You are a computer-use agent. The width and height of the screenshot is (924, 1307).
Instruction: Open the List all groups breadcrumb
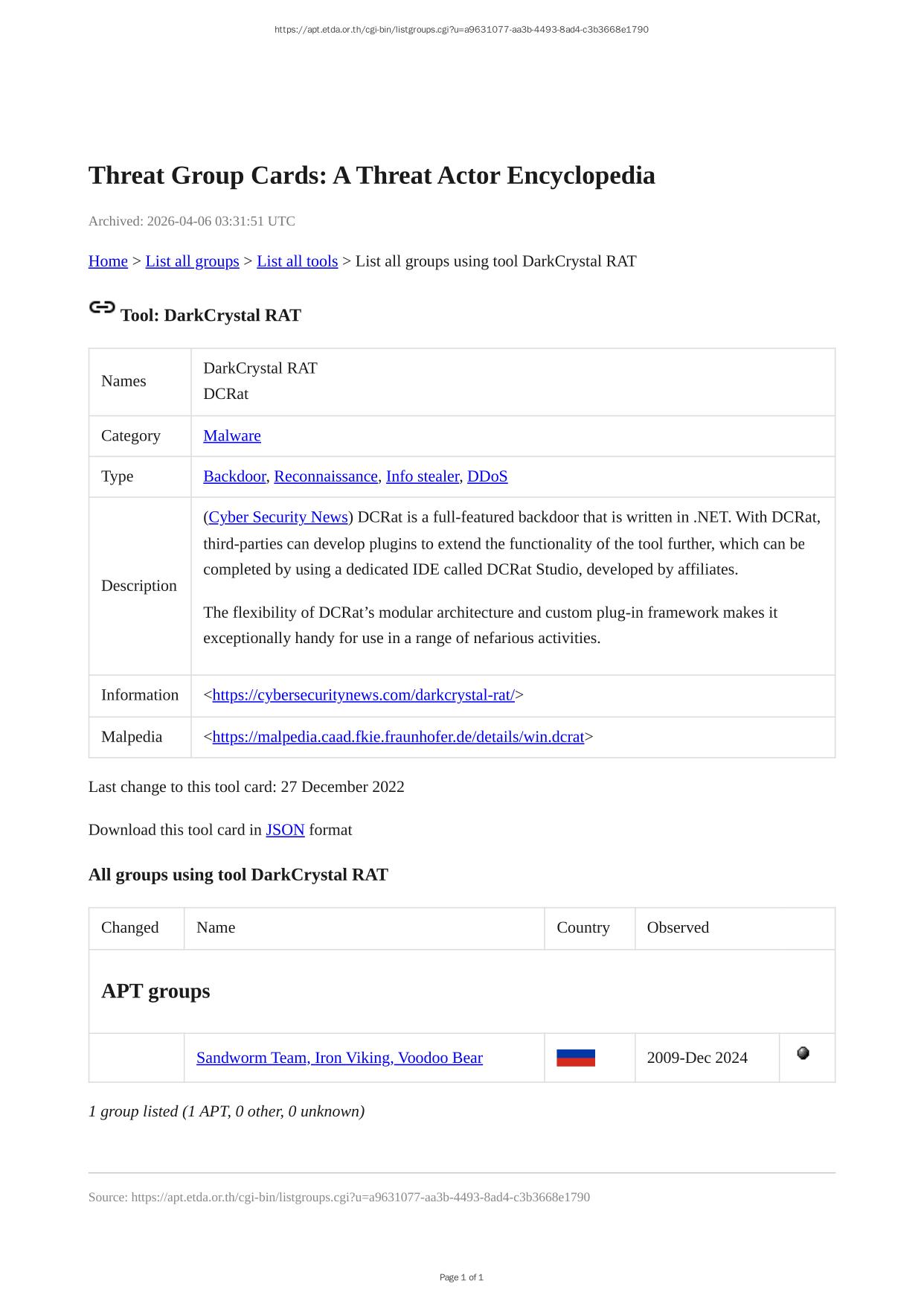pos(192,261)
